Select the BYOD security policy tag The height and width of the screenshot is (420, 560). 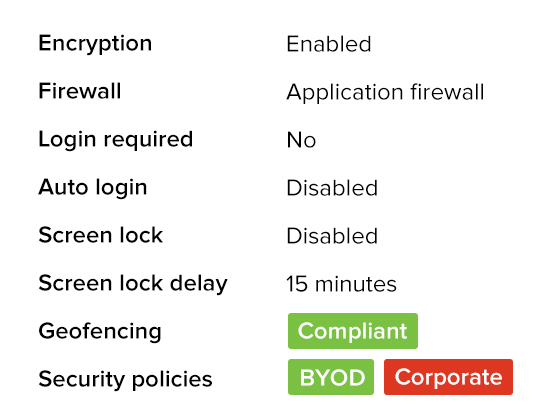[331, 377]
